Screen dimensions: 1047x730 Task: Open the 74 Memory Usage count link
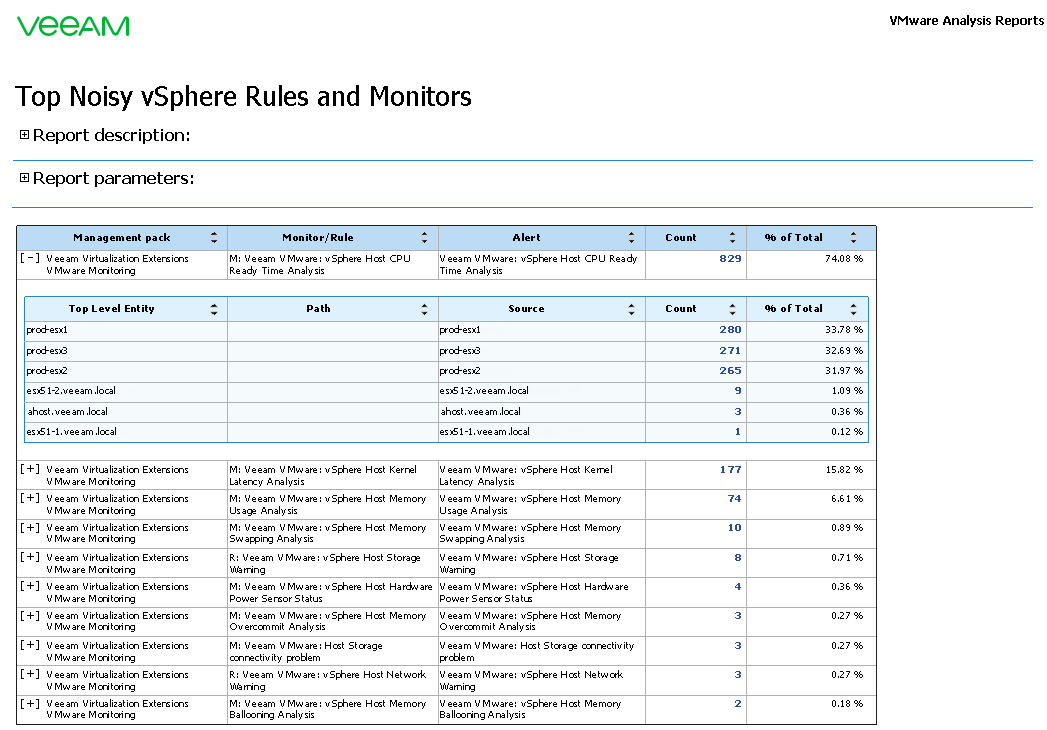click(x=735, y=498)
